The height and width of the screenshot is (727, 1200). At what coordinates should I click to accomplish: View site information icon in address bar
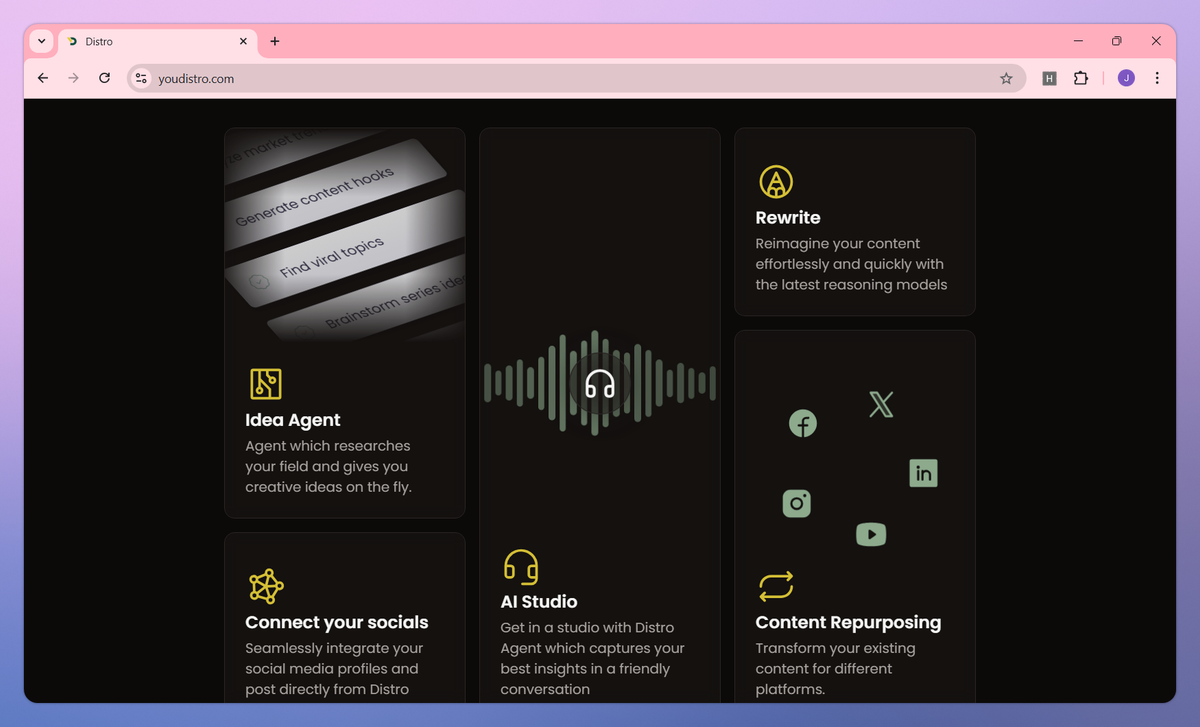(x=141, y=78)
